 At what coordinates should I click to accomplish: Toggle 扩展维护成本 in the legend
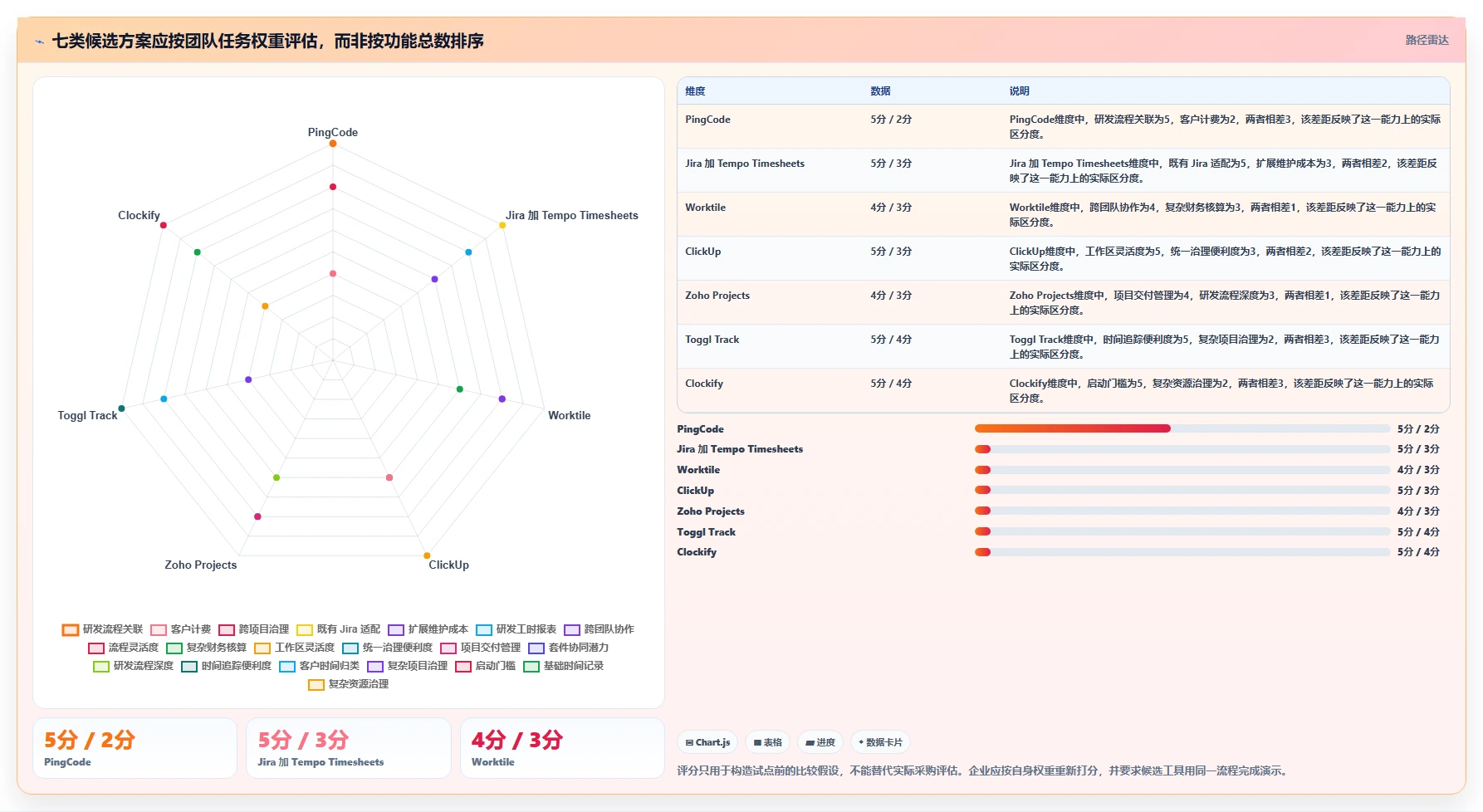pyautogui.click(x=428, y=629)
